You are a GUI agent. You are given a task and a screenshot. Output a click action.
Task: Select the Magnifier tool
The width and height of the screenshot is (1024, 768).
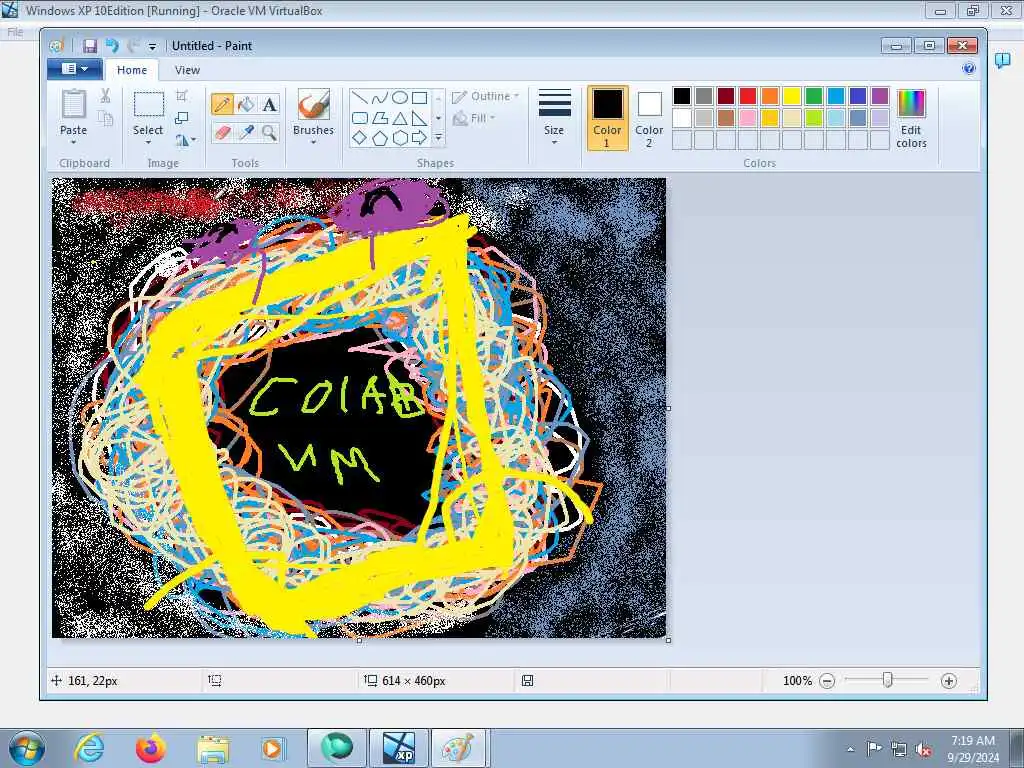click(269, 133)
